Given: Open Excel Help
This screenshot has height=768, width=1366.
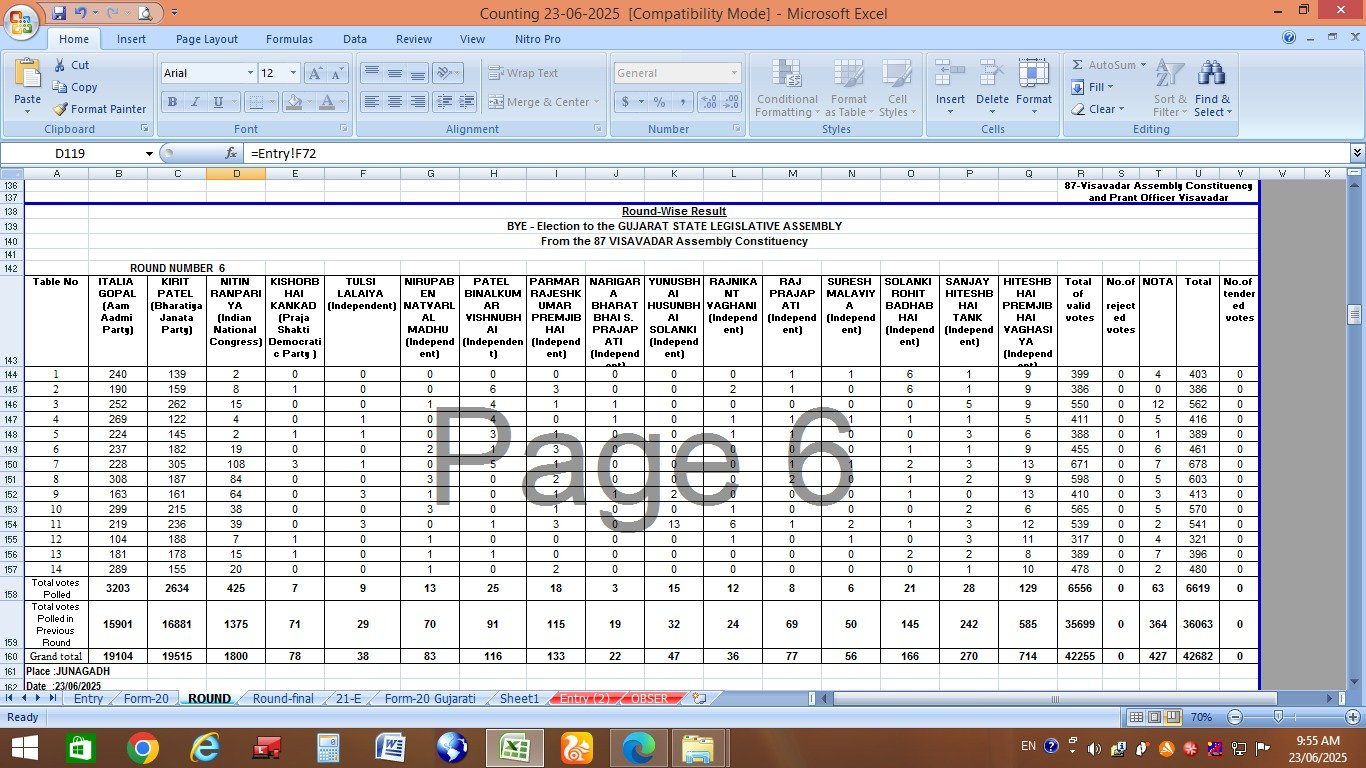Looking at the screenshot, I should [1289, 37].
